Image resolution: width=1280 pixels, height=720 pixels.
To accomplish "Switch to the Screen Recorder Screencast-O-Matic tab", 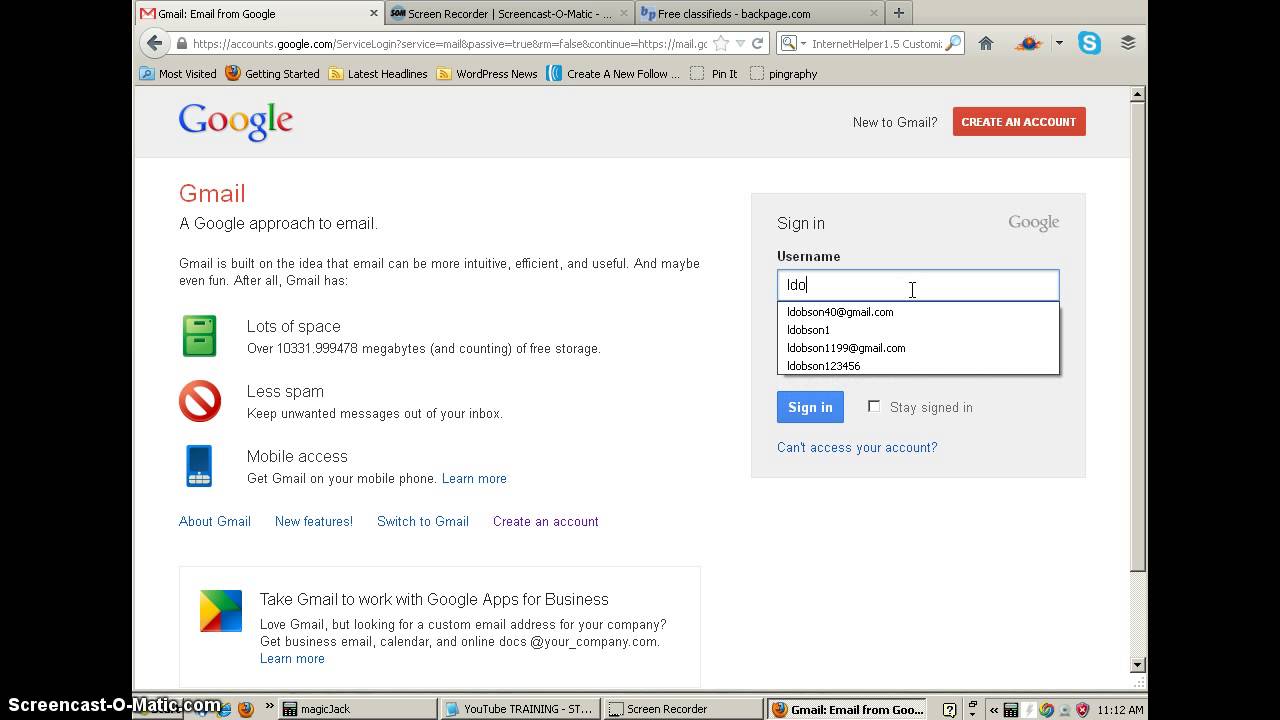I will pos(509,13).
